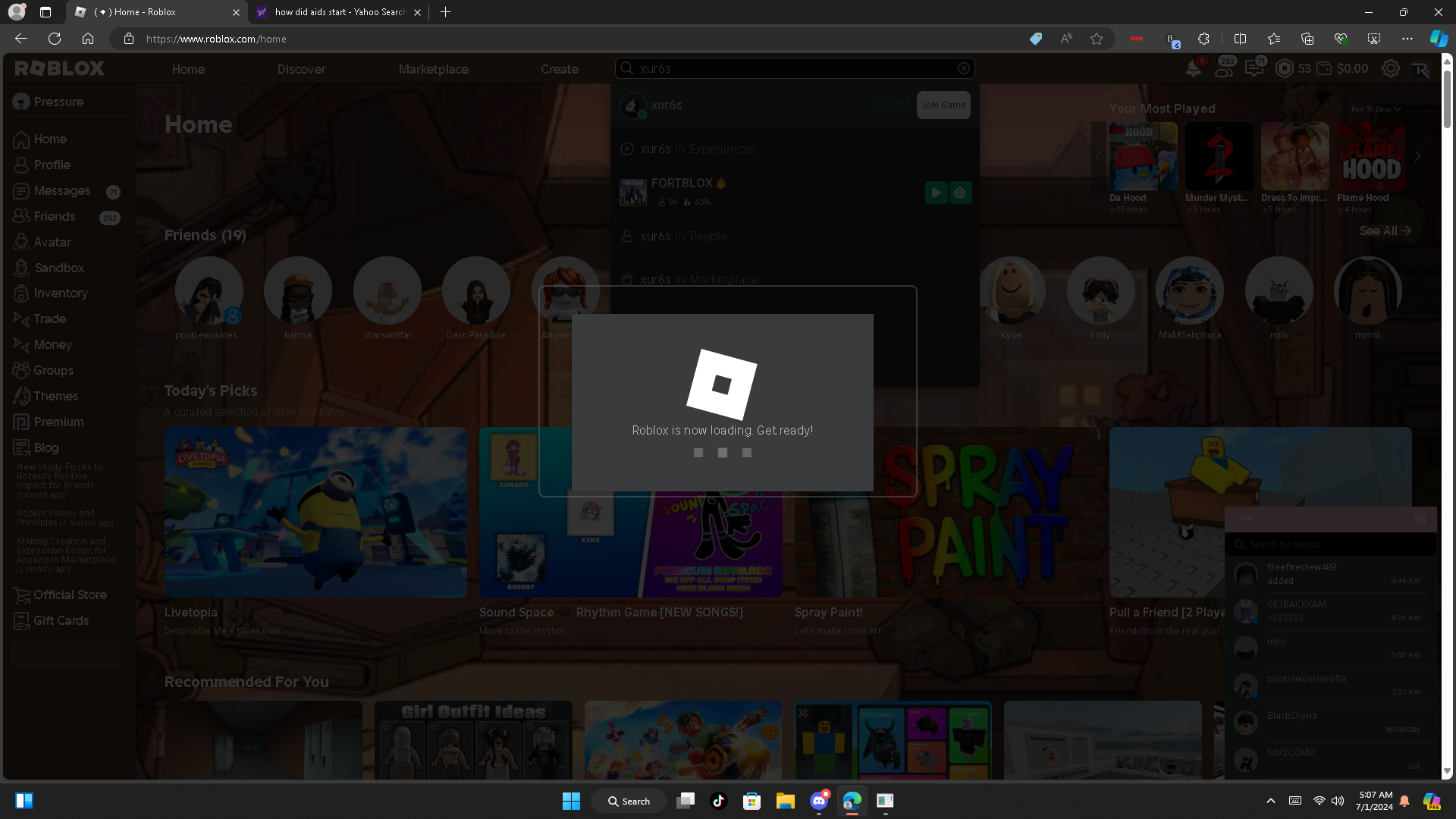Show hidden system tray icons

(x=1271, y=801)
